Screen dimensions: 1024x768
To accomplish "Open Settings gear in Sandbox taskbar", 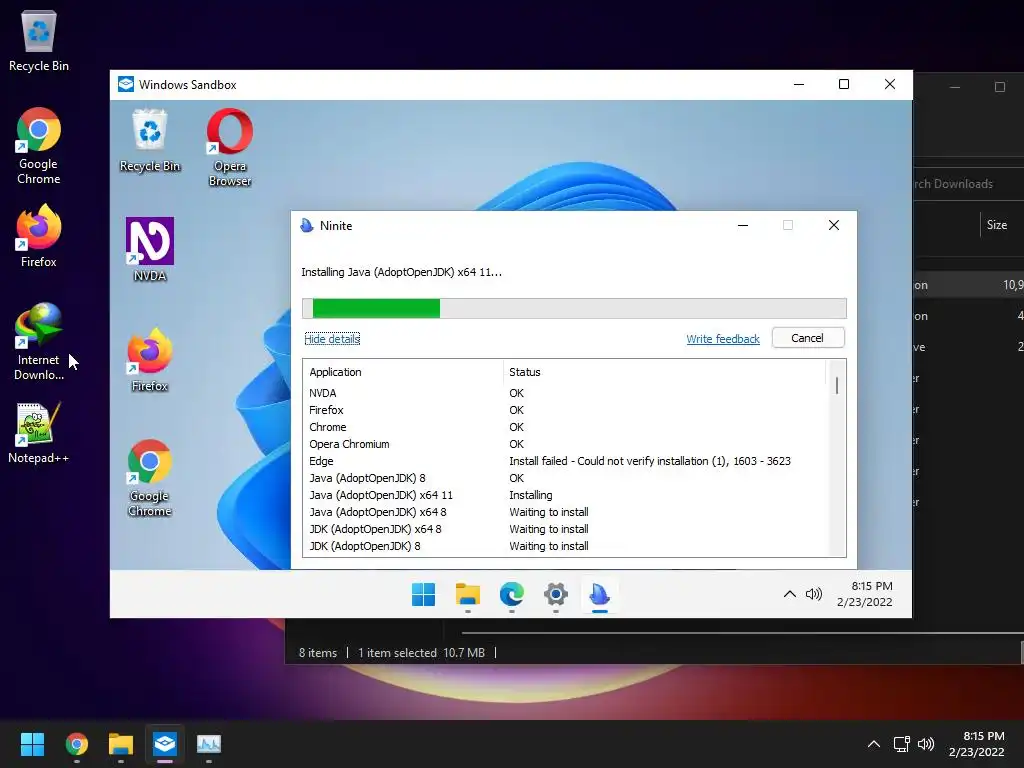I will pos(556,594).
